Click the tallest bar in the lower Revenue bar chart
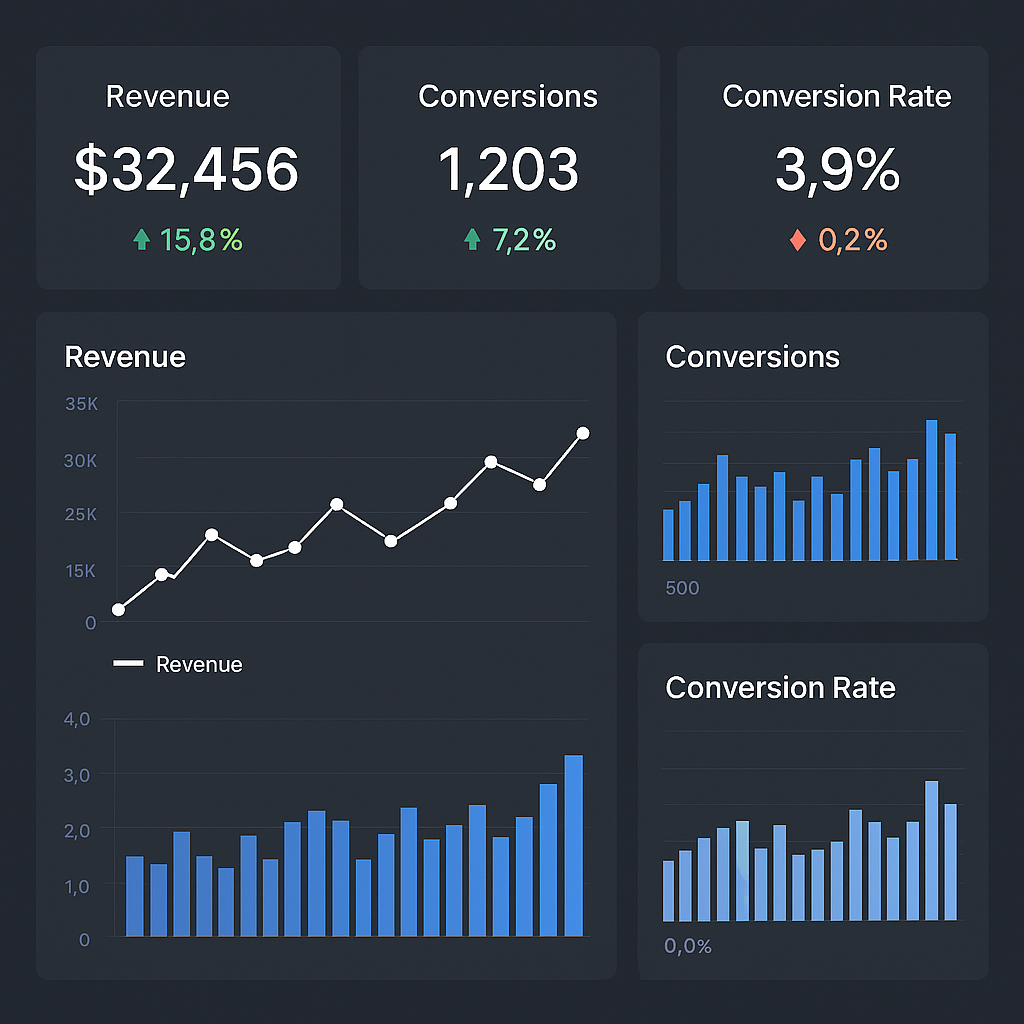Screen dimensions: 1024x1024 pyautogui.click(x=573, y=845)
